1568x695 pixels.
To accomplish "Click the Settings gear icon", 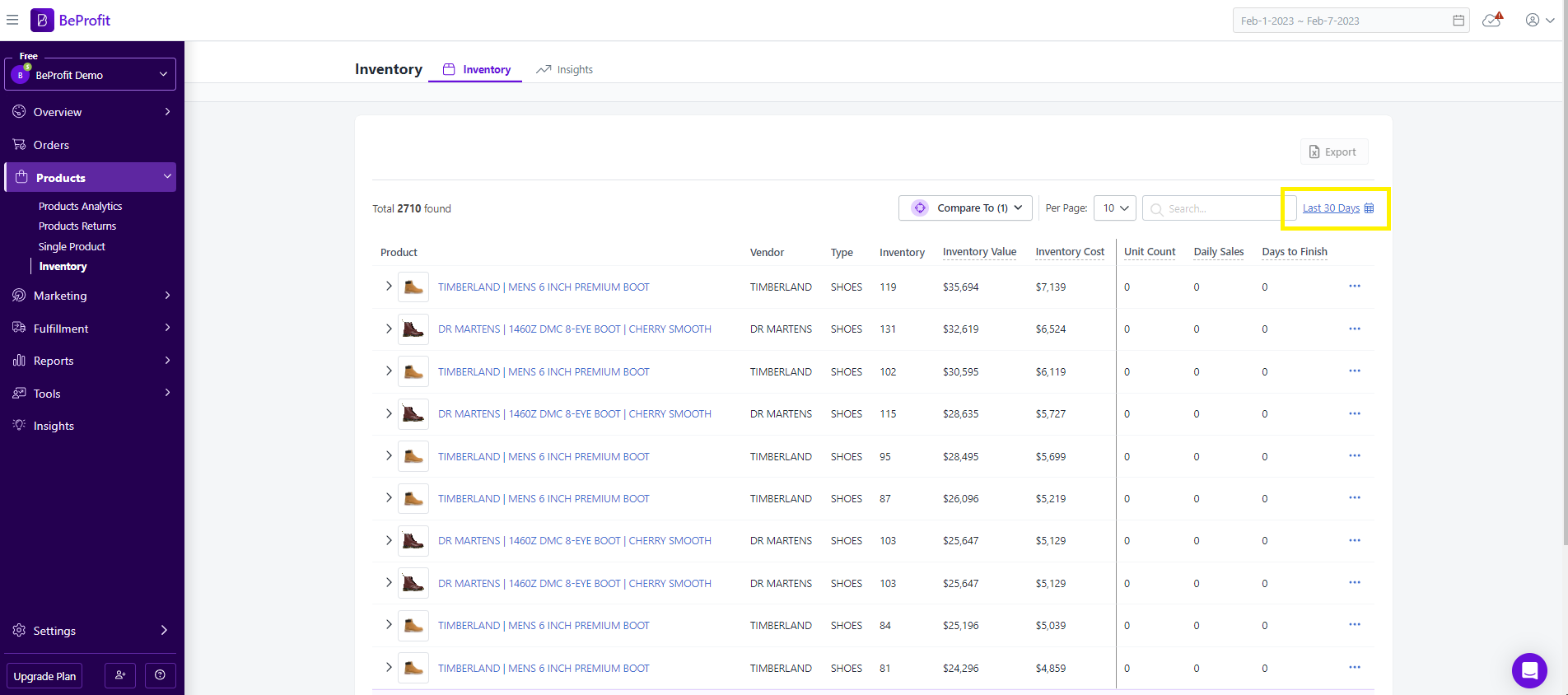I will (19, 630).
